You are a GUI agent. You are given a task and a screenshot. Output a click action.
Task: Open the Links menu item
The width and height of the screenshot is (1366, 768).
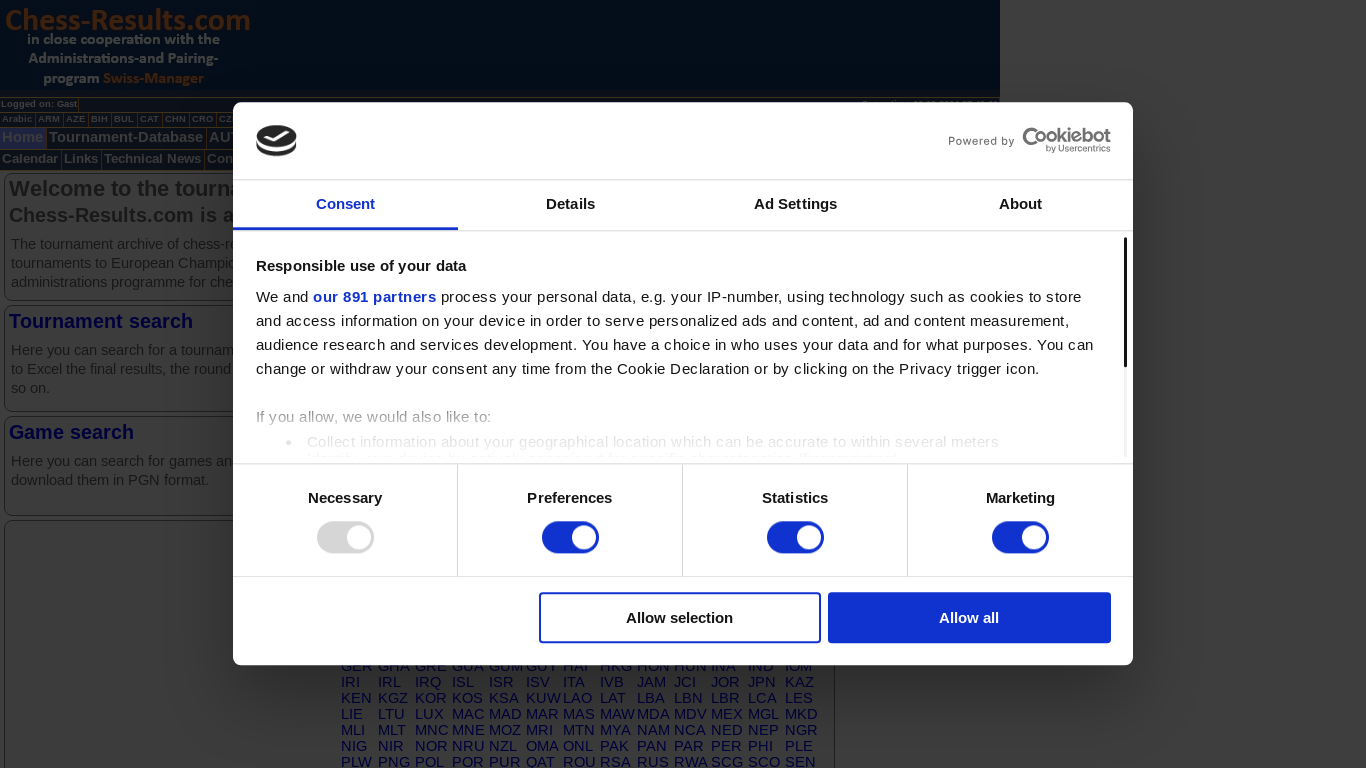coord(81,159)
